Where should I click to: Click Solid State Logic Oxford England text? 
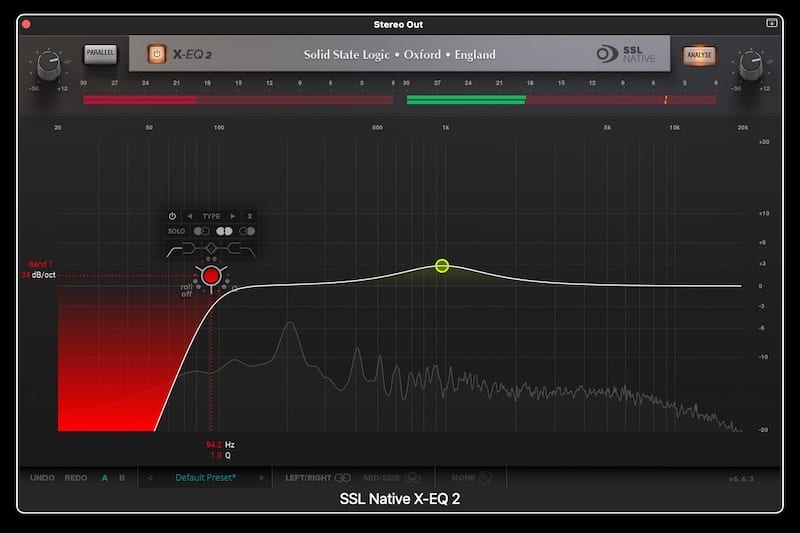[x=399, y=55]
